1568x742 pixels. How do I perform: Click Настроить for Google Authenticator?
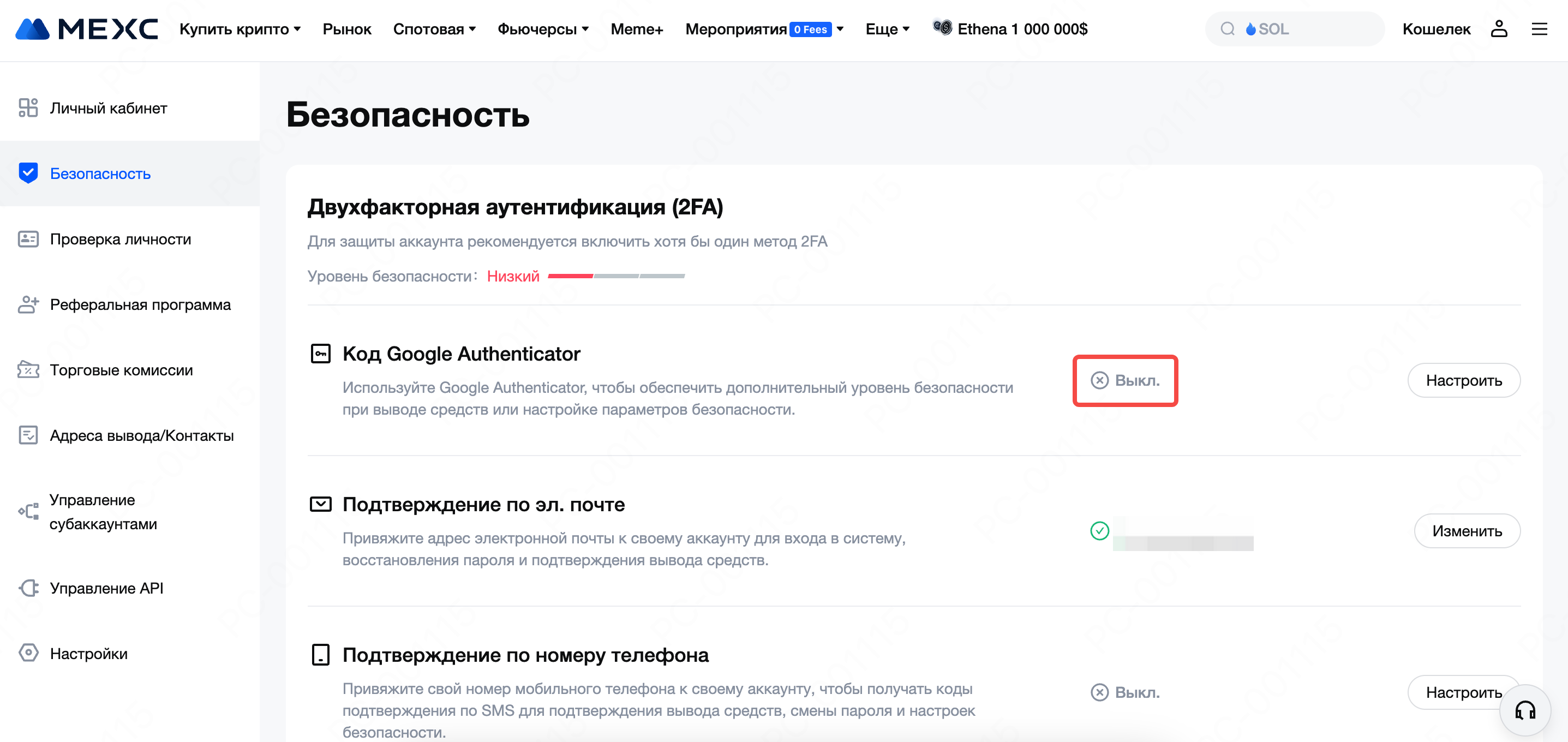point(1464,380)
